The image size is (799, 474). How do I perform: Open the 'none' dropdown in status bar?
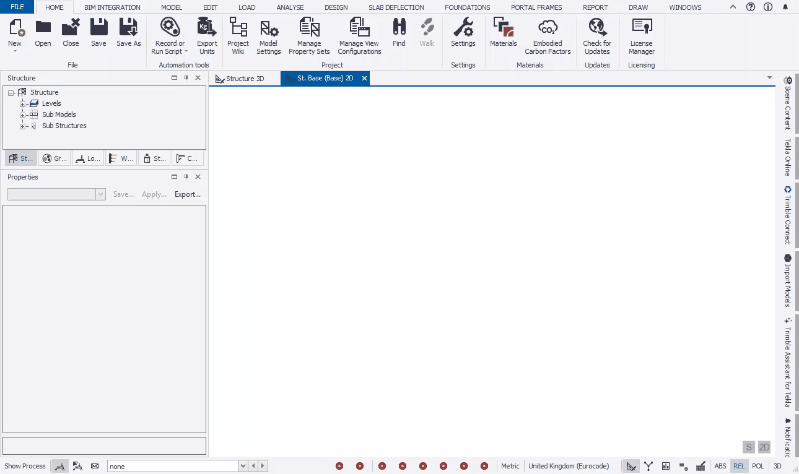pyautogui.click(x=243, y=466)
